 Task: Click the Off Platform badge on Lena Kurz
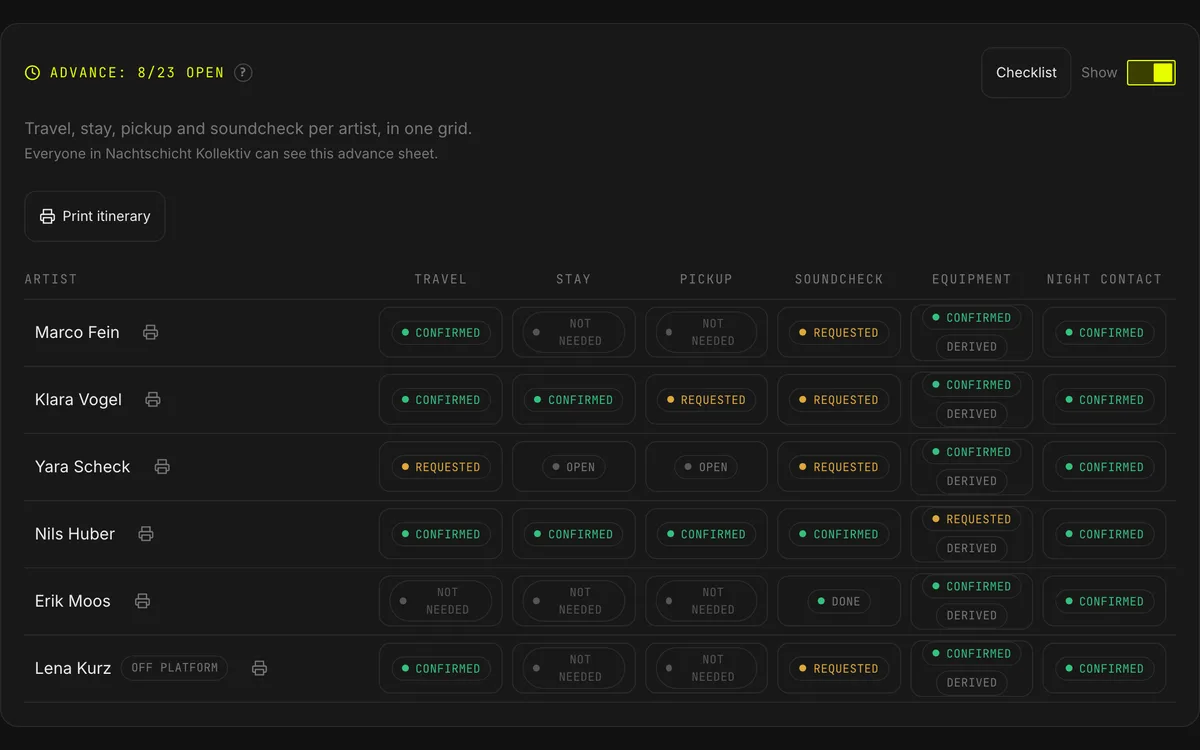pyautogui.click(x=175, y=668)
